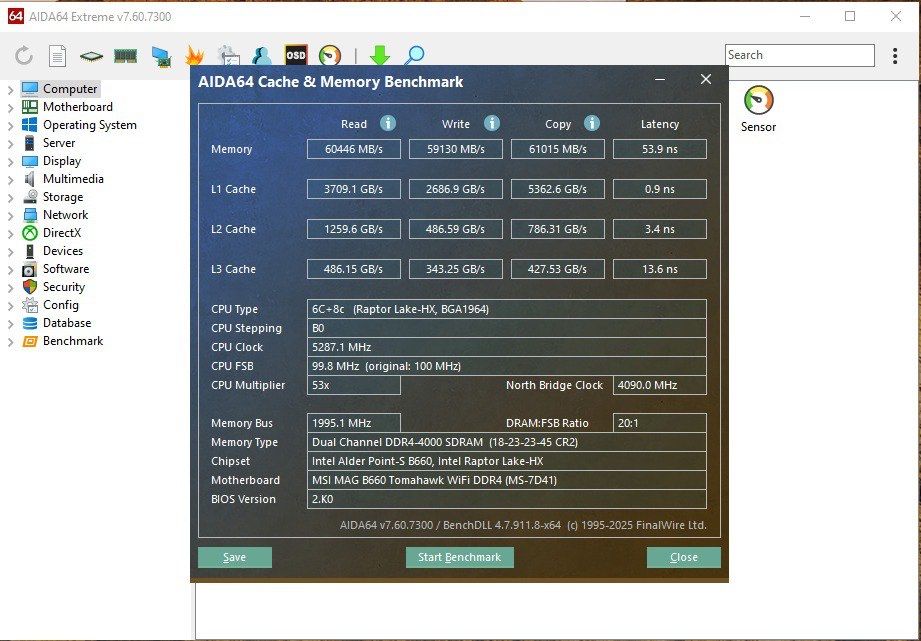Screen dimensions: 921x641
Task: Click Devices in the tree
Action: click(63, 251)
